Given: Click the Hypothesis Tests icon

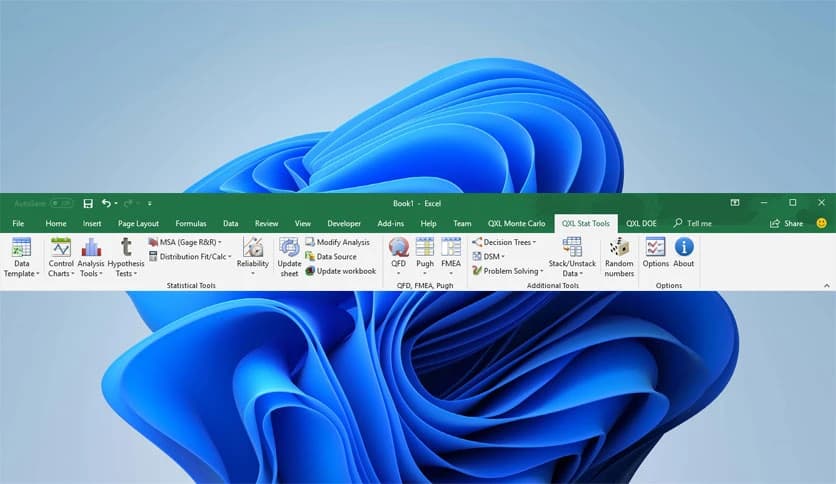Looking at the screenshot, I should [x=126, y=257].
